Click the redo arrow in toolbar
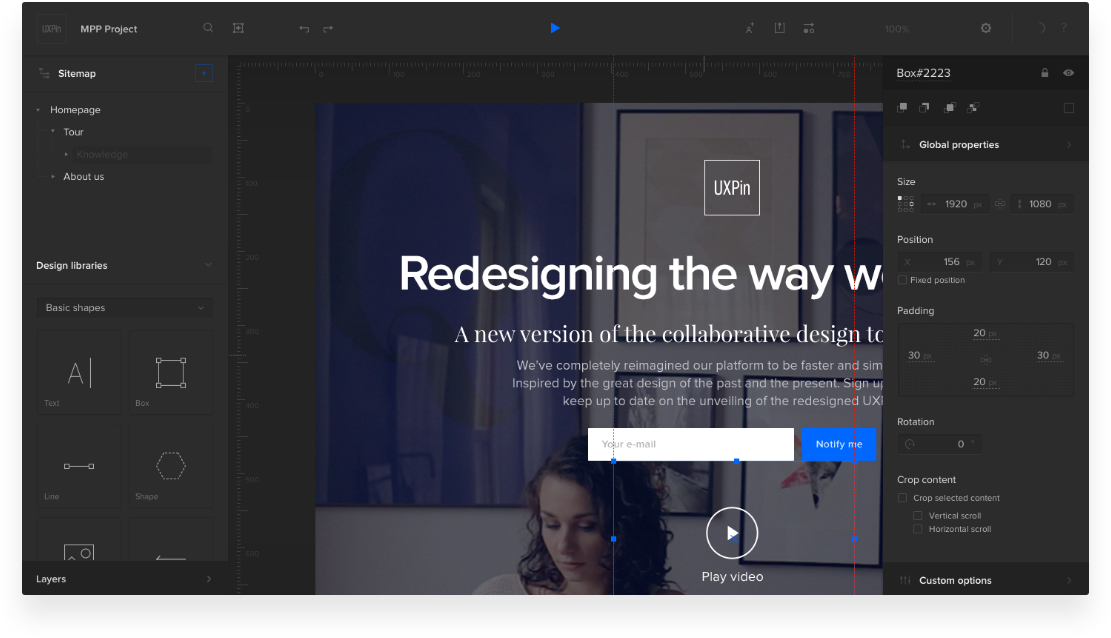This screenshot has width=1111, height=638. (328, 29)
